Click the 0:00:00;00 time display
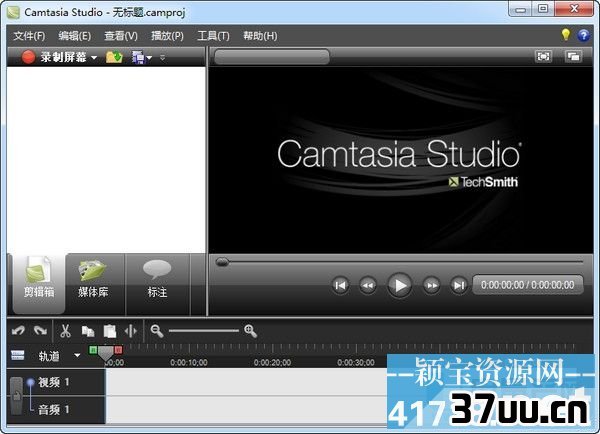This screenshot has width=600, height=434. pyautogui.click(x=528, y=285)
